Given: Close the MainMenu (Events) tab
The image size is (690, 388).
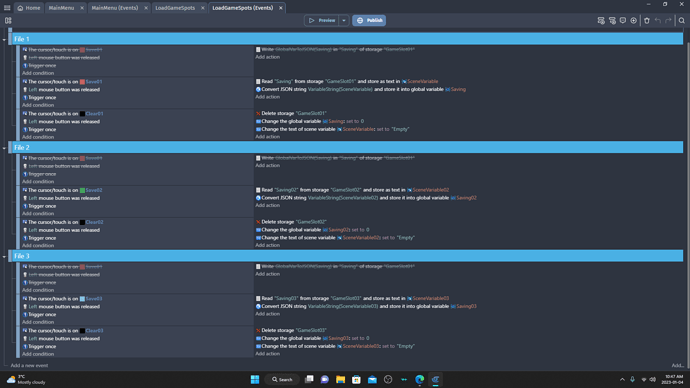Looking at the screenshot, I should point(146,8).
